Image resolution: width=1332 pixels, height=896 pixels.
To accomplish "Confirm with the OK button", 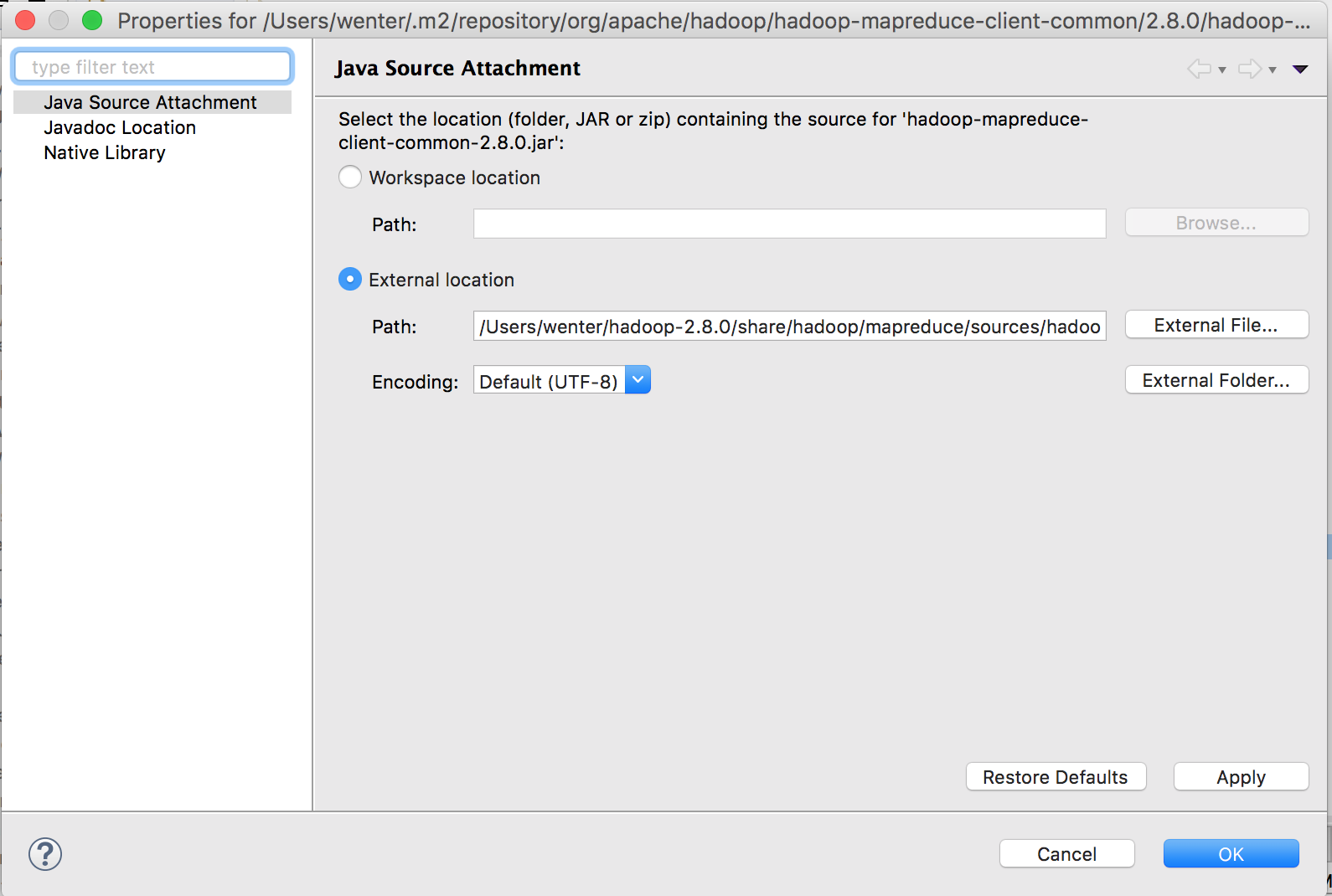I will [x=1231, y=854].
